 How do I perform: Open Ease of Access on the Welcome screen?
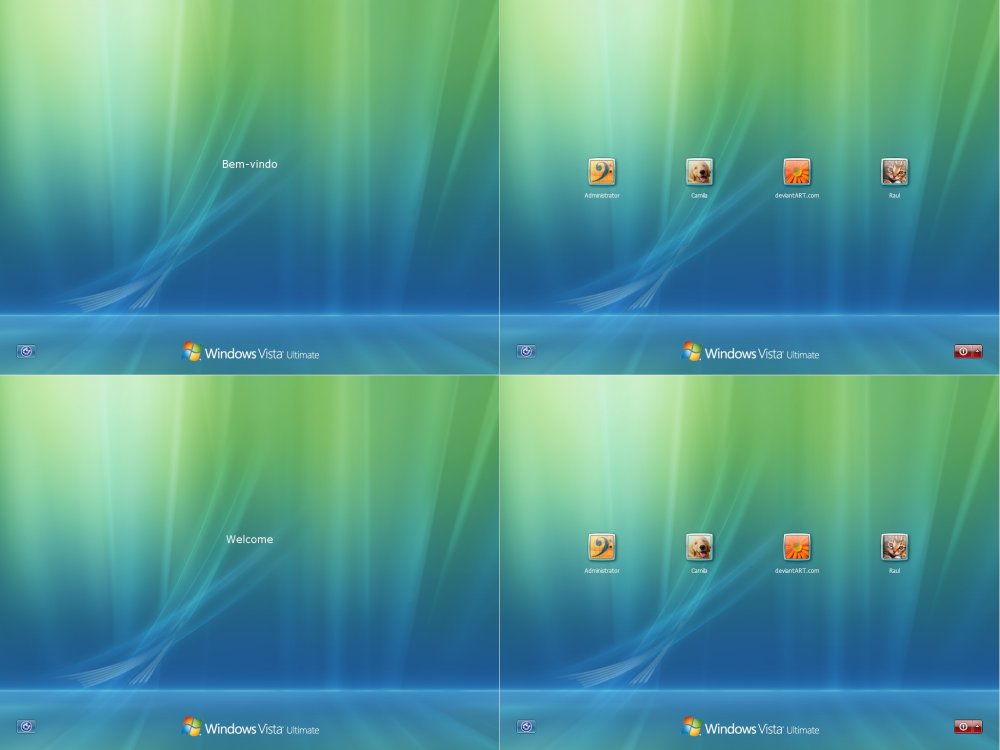click(27, 726)
